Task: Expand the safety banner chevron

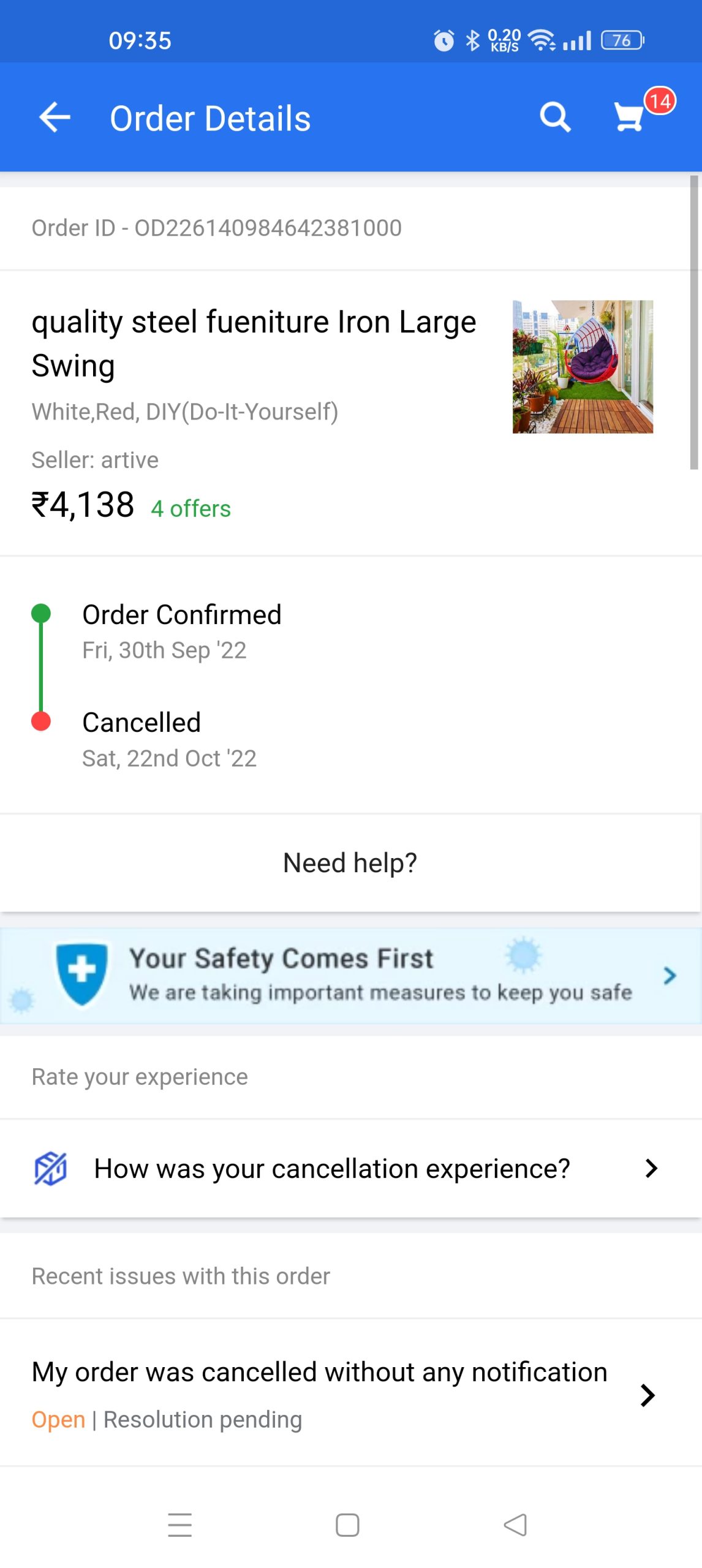Action: tap(670, 975)
